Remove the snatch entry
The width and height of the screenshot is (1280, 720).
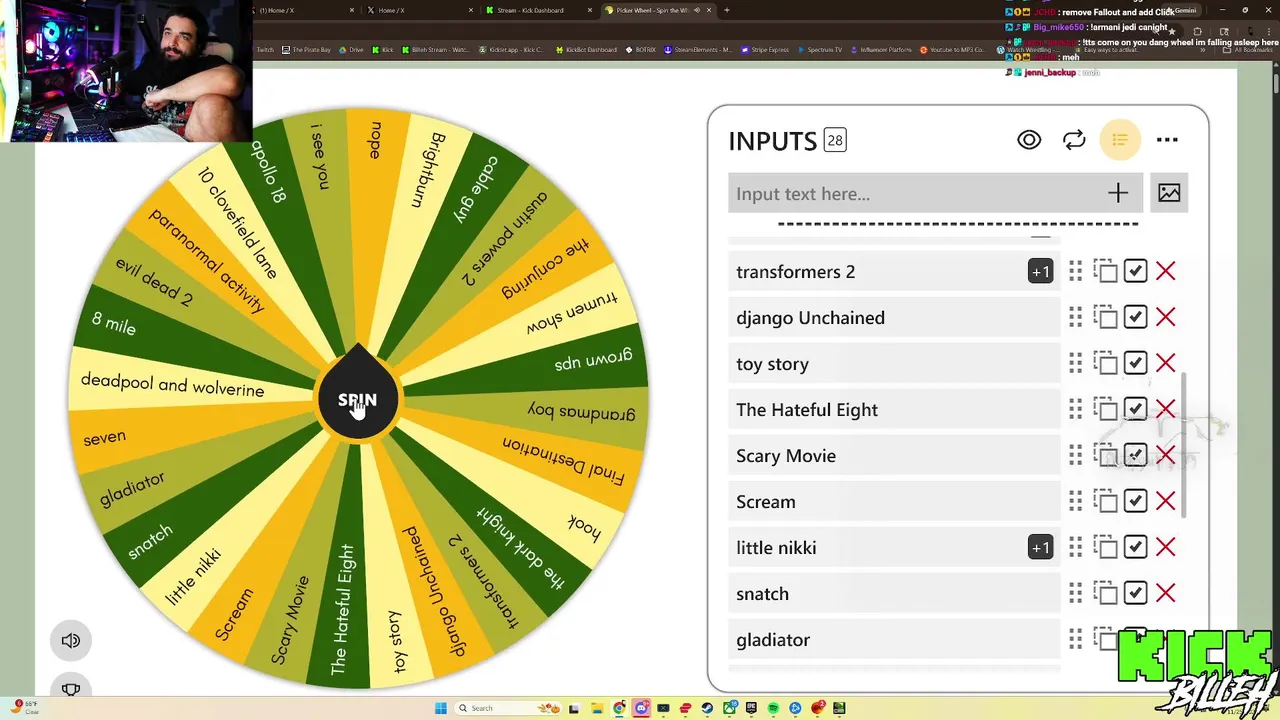[1165, 593]
